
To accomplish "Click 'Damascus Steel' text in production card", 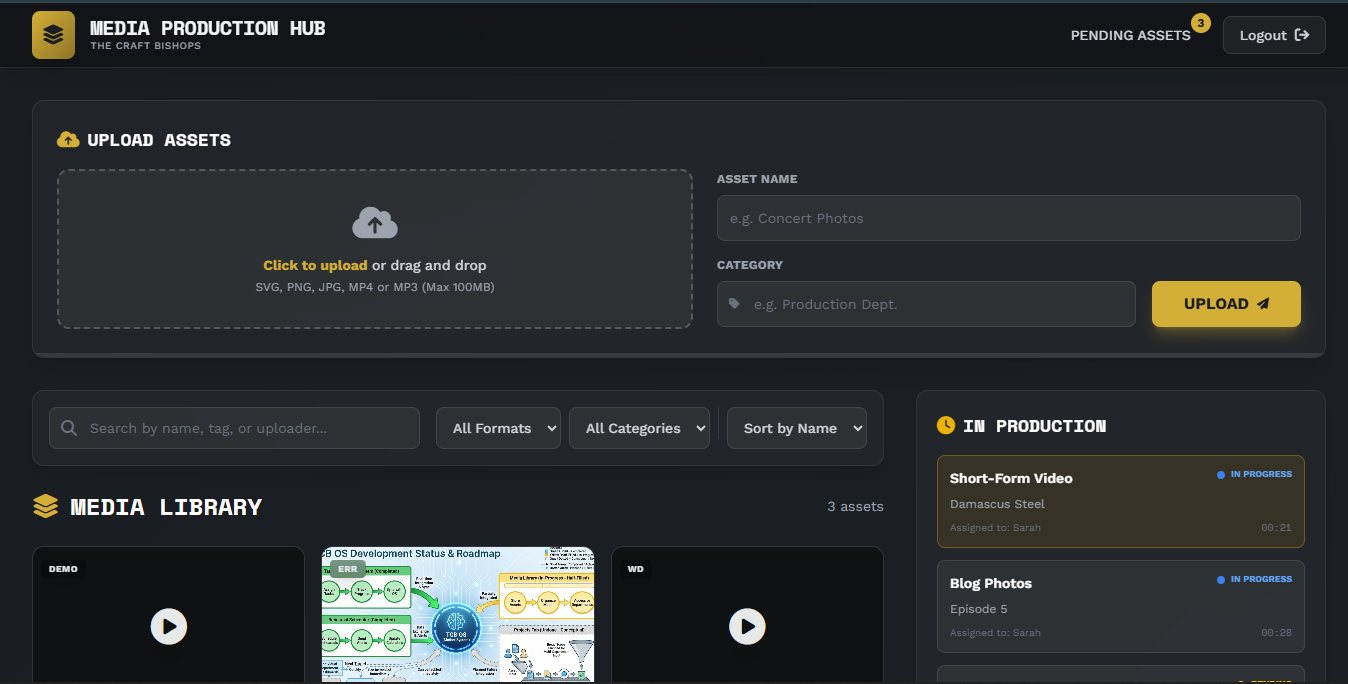I will click(x=997, y=504).
